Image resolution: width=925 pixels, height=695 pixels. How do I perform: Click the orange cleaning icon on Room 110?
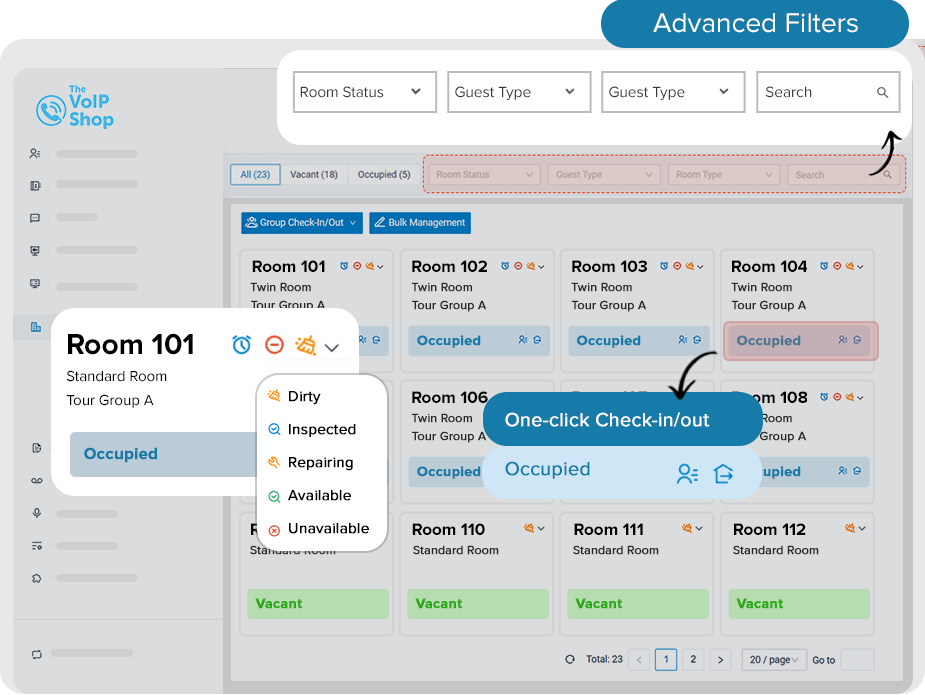(x=529, y=528)
